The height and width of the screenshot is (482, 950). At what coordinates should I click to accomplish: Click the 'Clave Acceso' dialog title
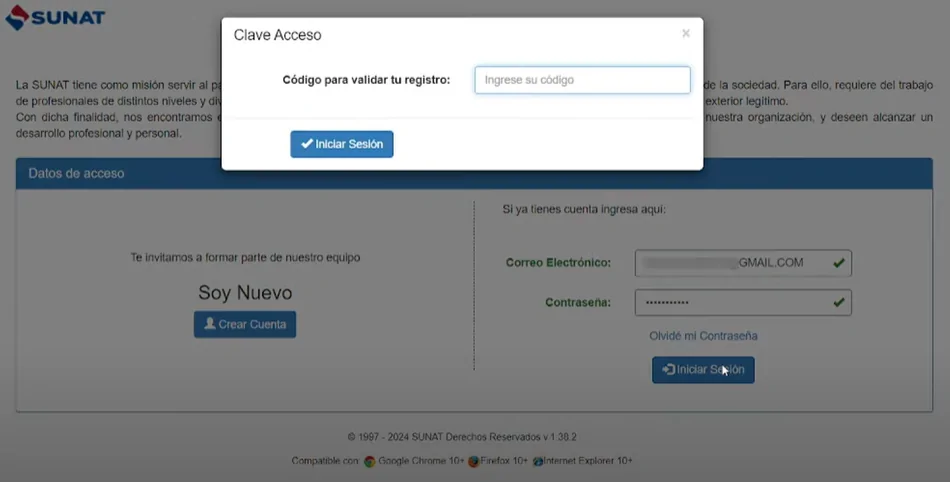pos(277,35)
